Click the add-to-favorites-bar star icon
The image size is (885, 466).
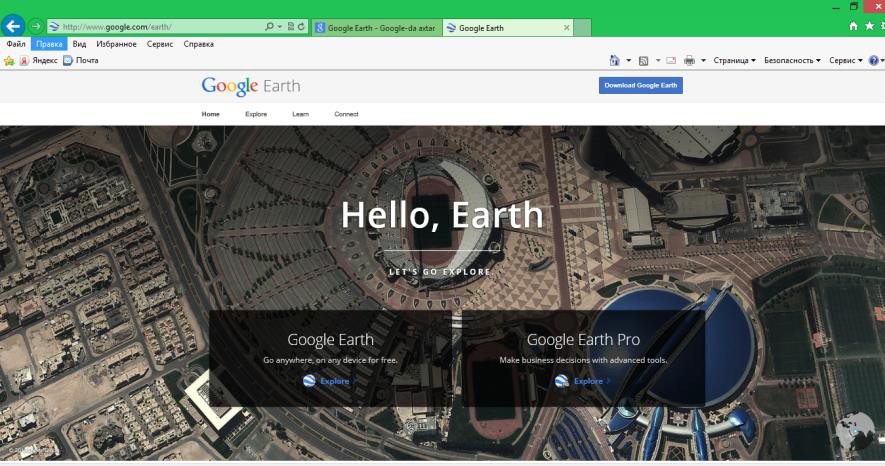(x=9, y=60)
